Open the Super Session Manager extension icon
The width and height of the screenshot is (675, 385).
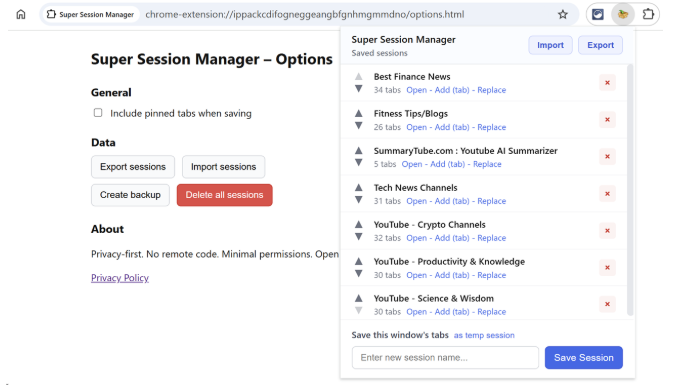[x=623, y=14]
